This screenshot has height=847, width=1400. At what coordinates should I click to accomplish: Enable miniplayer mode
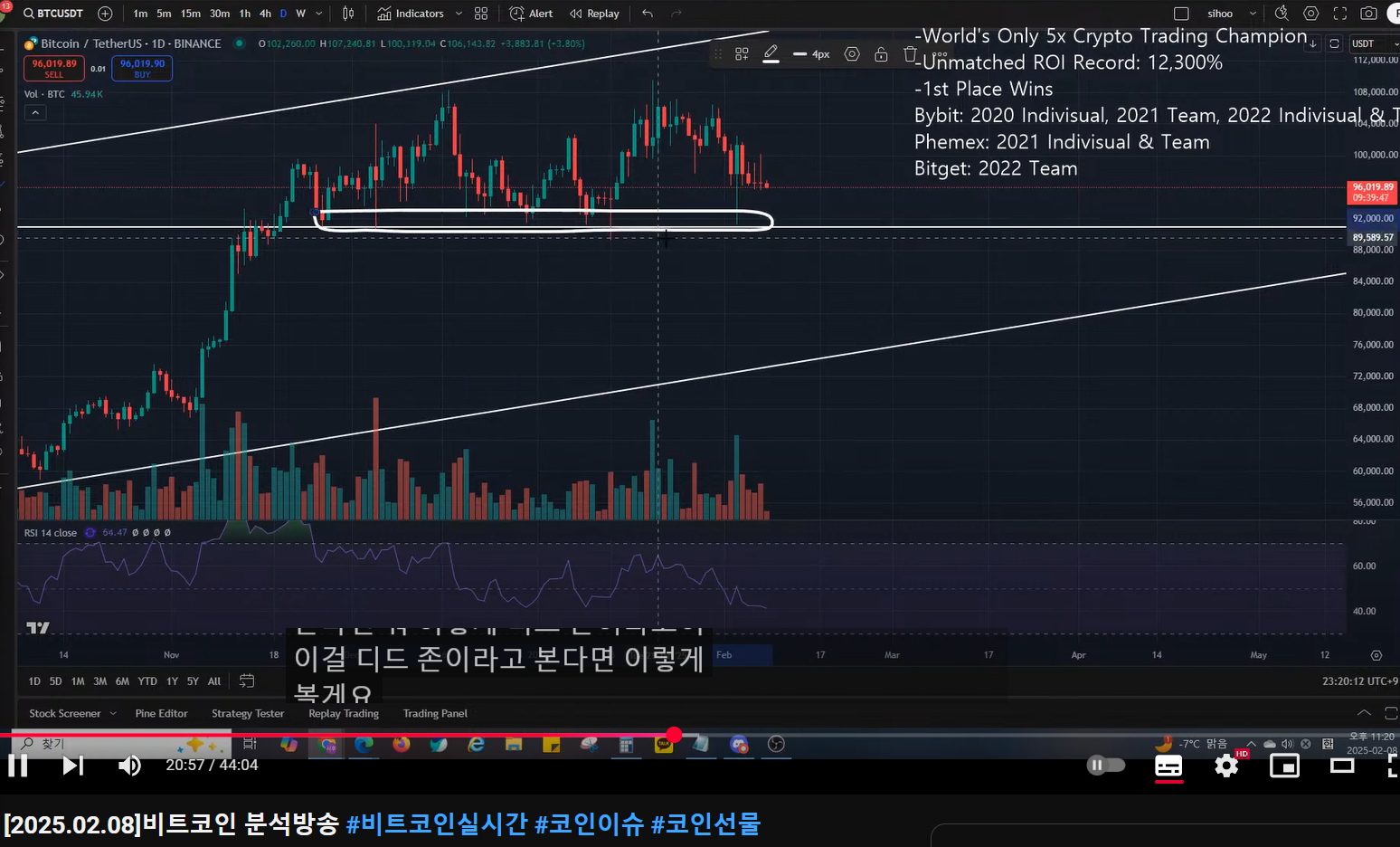1285,766
